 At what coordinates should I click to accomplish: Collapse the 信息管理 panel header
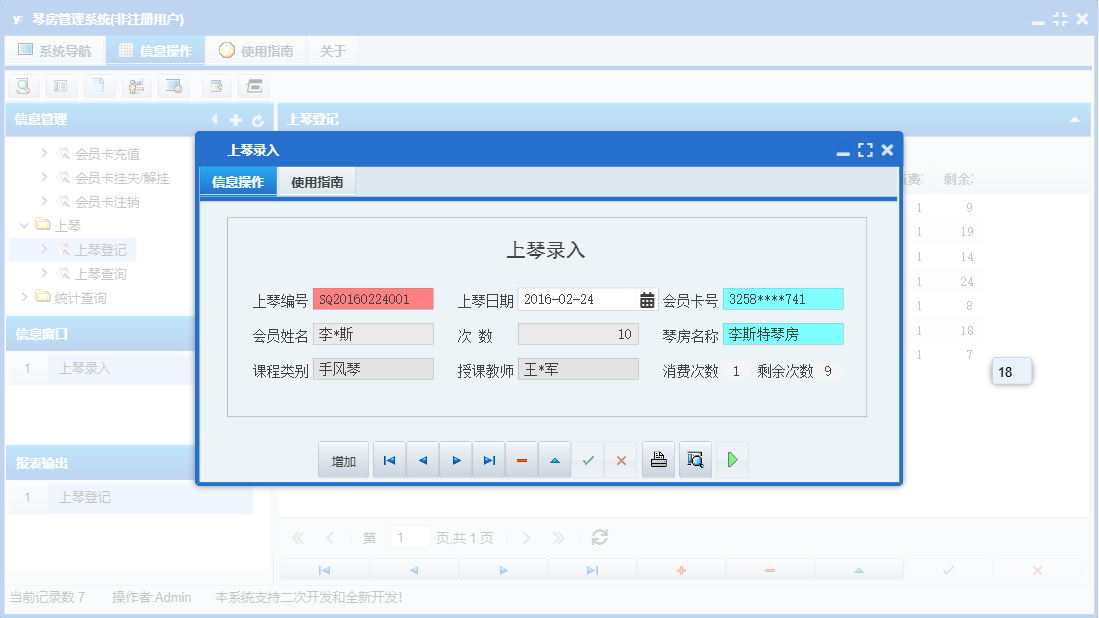pyautogui.click(x=214, y=118)
